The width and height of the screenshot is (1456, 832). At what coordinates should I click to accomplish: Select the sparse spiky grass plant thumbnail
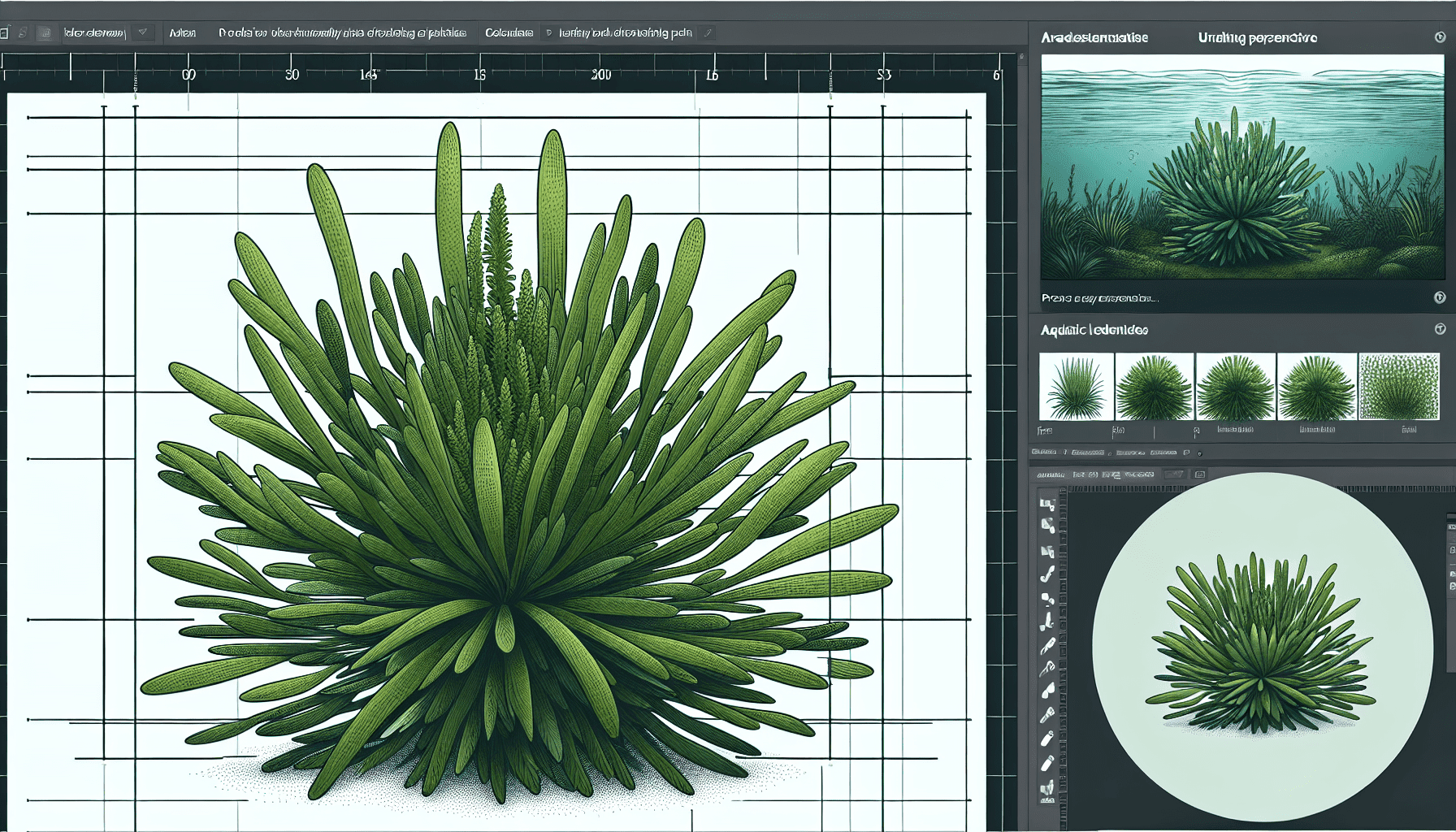(1076, 387)
